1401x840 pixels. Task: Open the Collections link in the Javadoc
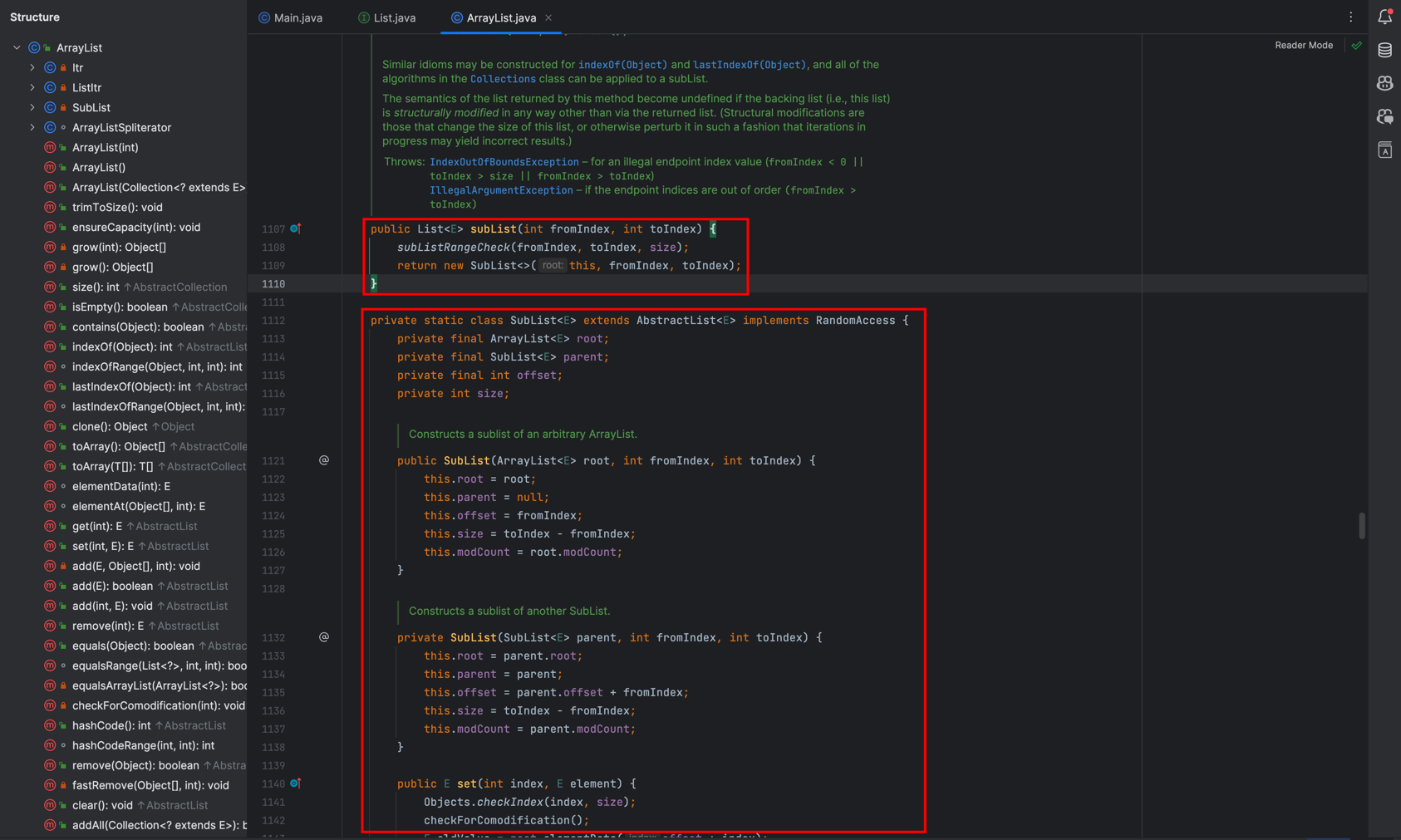503,79
